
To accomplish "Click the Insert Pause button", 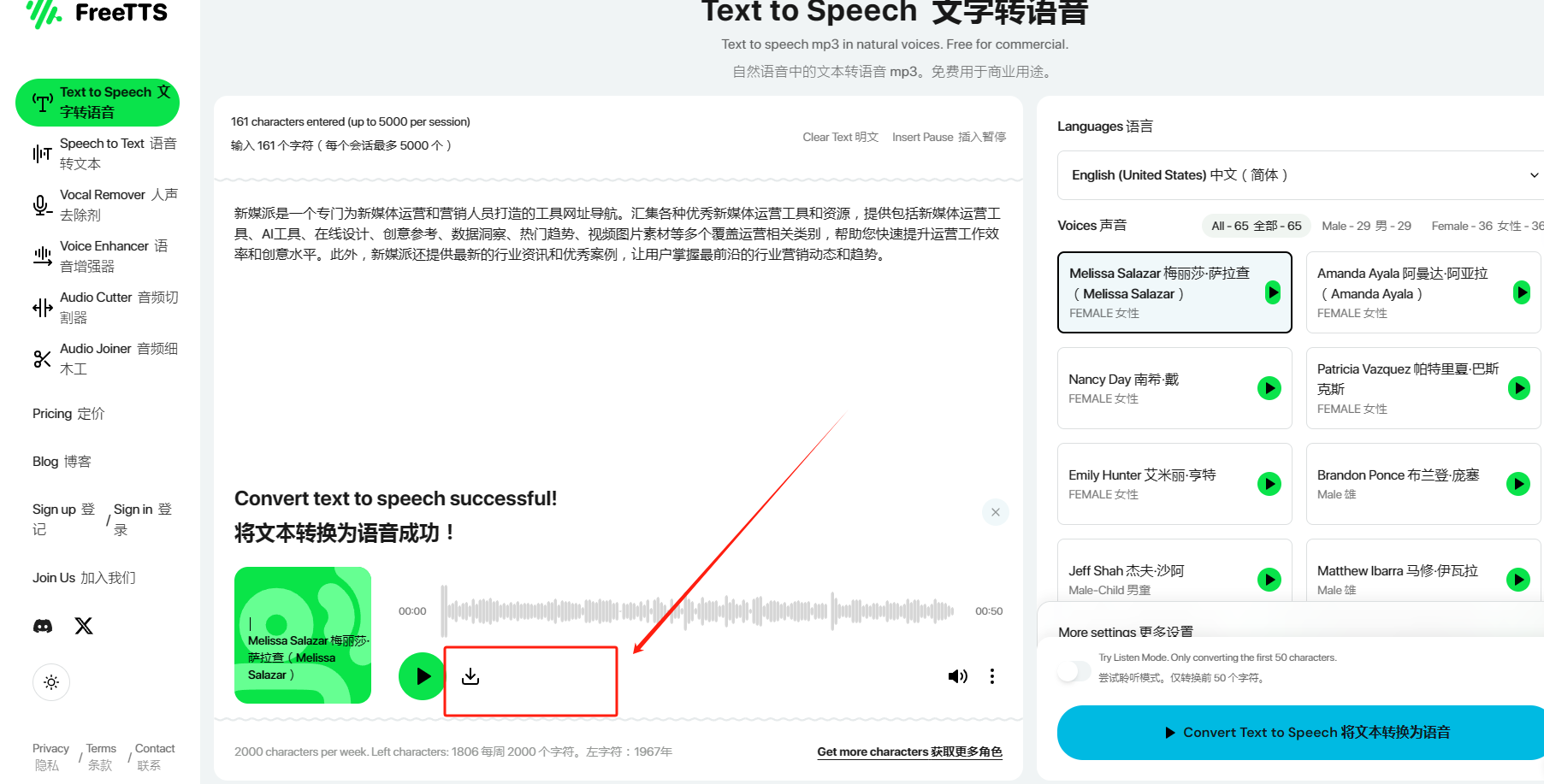I will coord(949,137).
